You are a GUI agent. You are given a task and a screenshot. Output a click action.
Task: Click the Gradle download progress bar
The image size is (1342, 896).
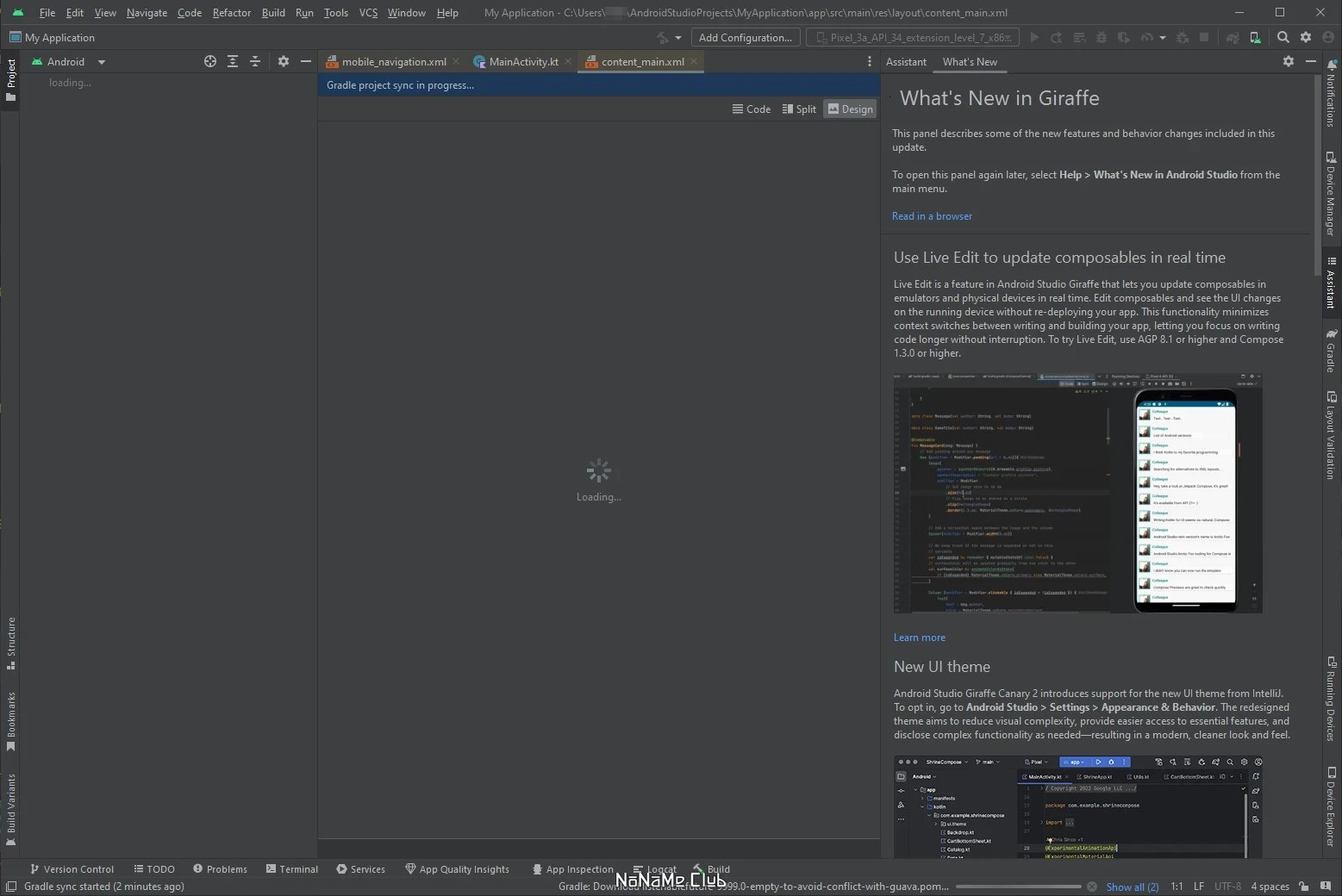[x=1018, y=887]
